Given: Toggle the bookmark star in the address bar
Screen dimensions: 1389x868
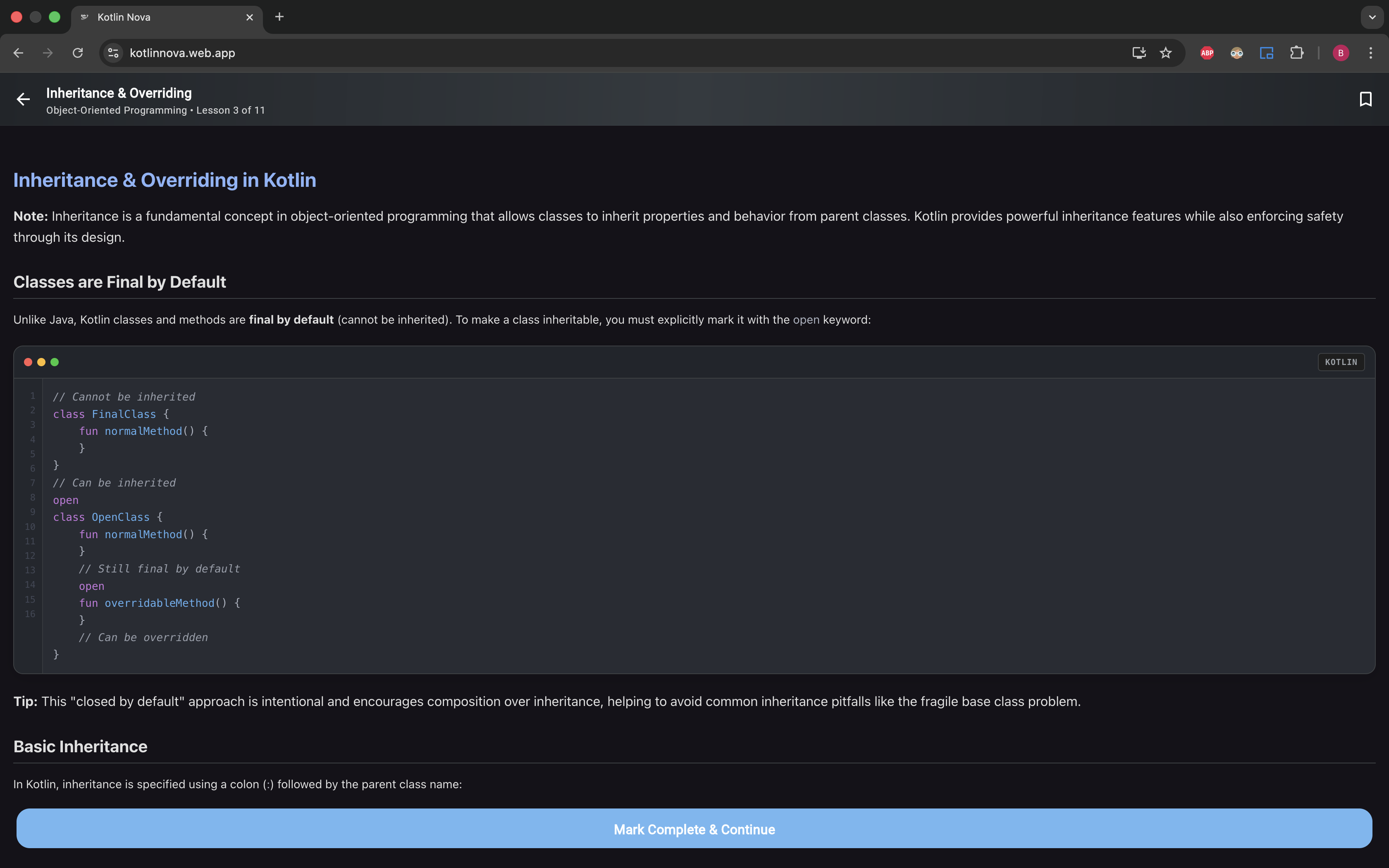Looking at the screenshot, I should click(x=1166, y=52).
